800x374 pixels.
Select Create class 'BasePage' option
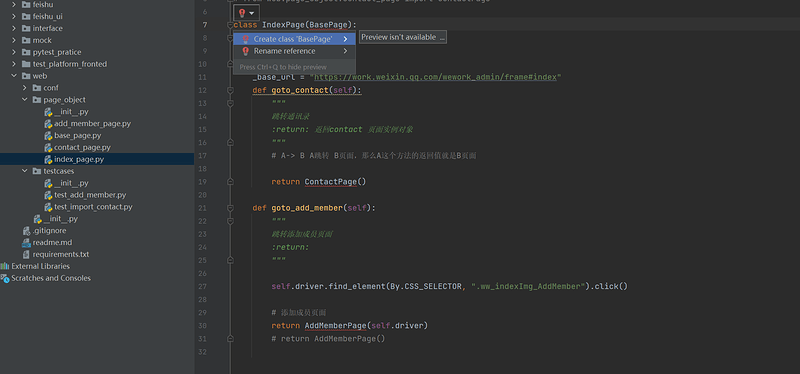294,39
